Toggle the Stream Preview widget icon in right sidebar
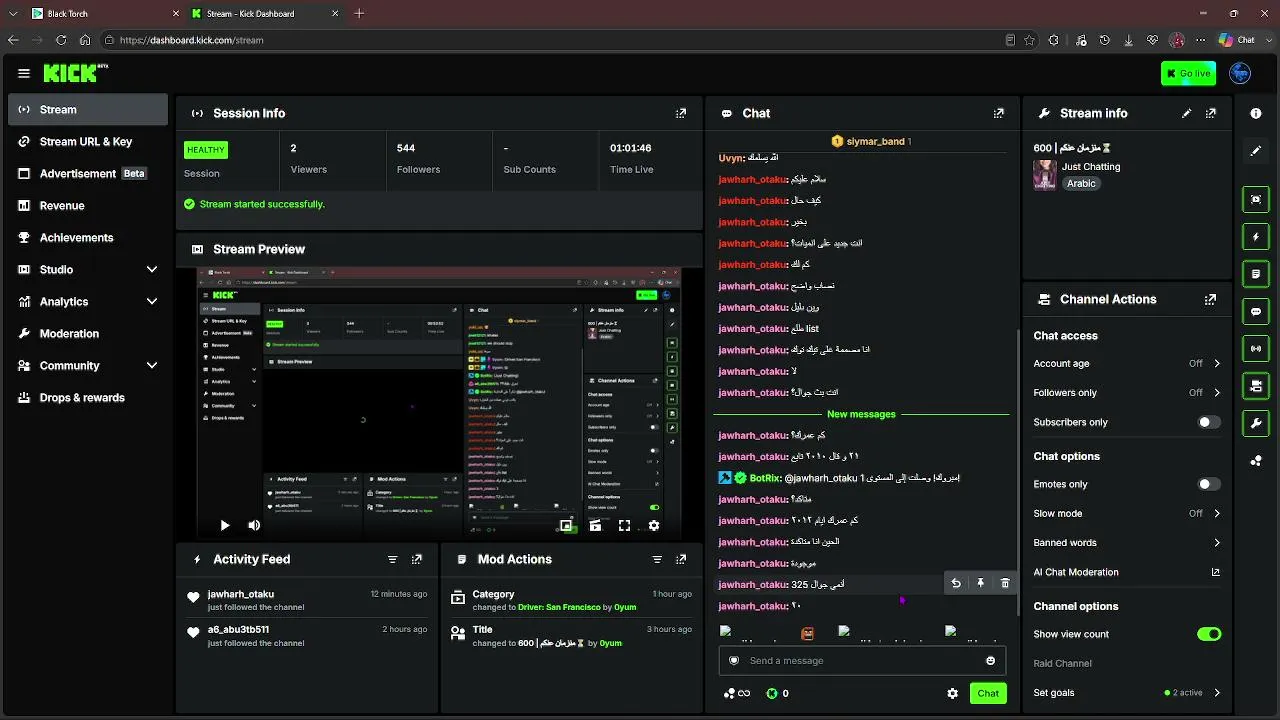This screenshot has width=1280, height=720. (1256, 199)
